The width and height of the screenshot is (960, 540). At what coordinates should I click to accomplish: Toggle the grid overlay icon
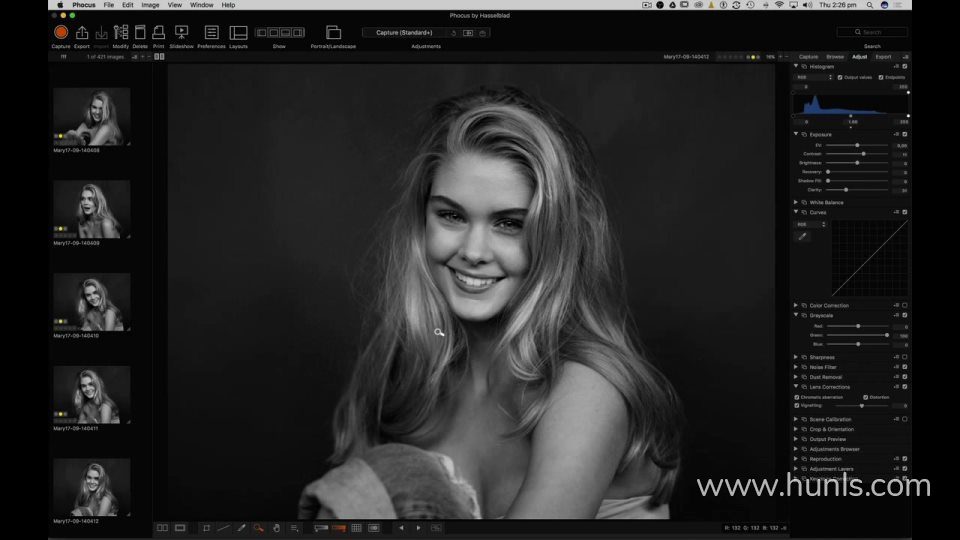coord(356,528)
